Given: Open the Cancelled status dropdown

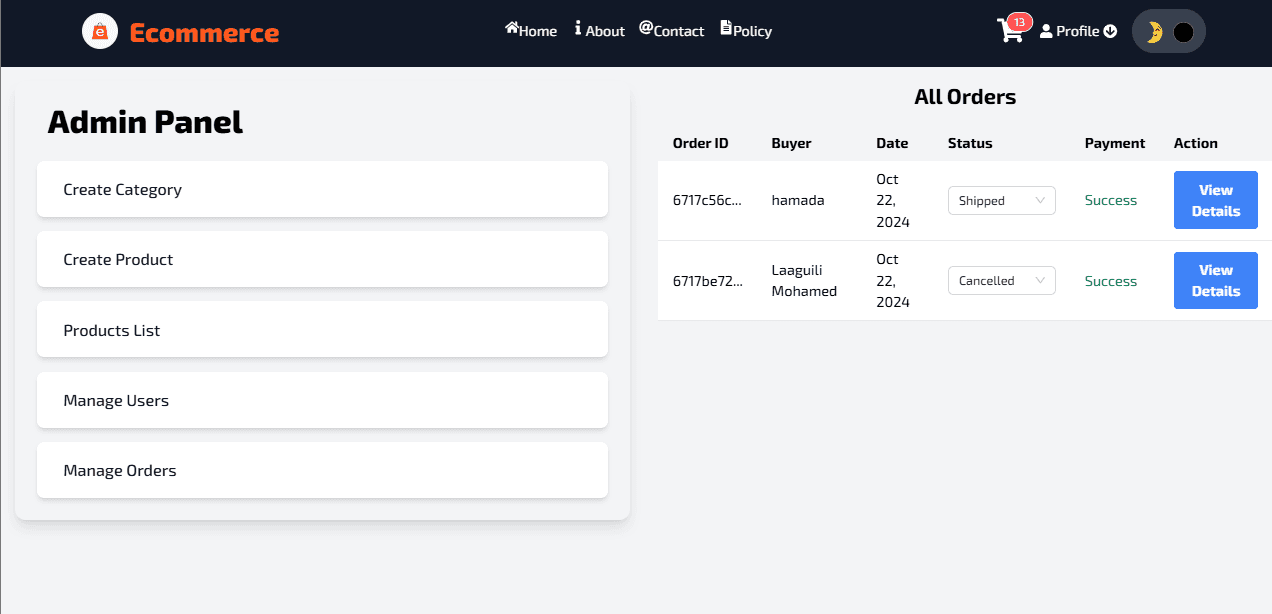Looking at the screenshot, I should [1001, 280].
